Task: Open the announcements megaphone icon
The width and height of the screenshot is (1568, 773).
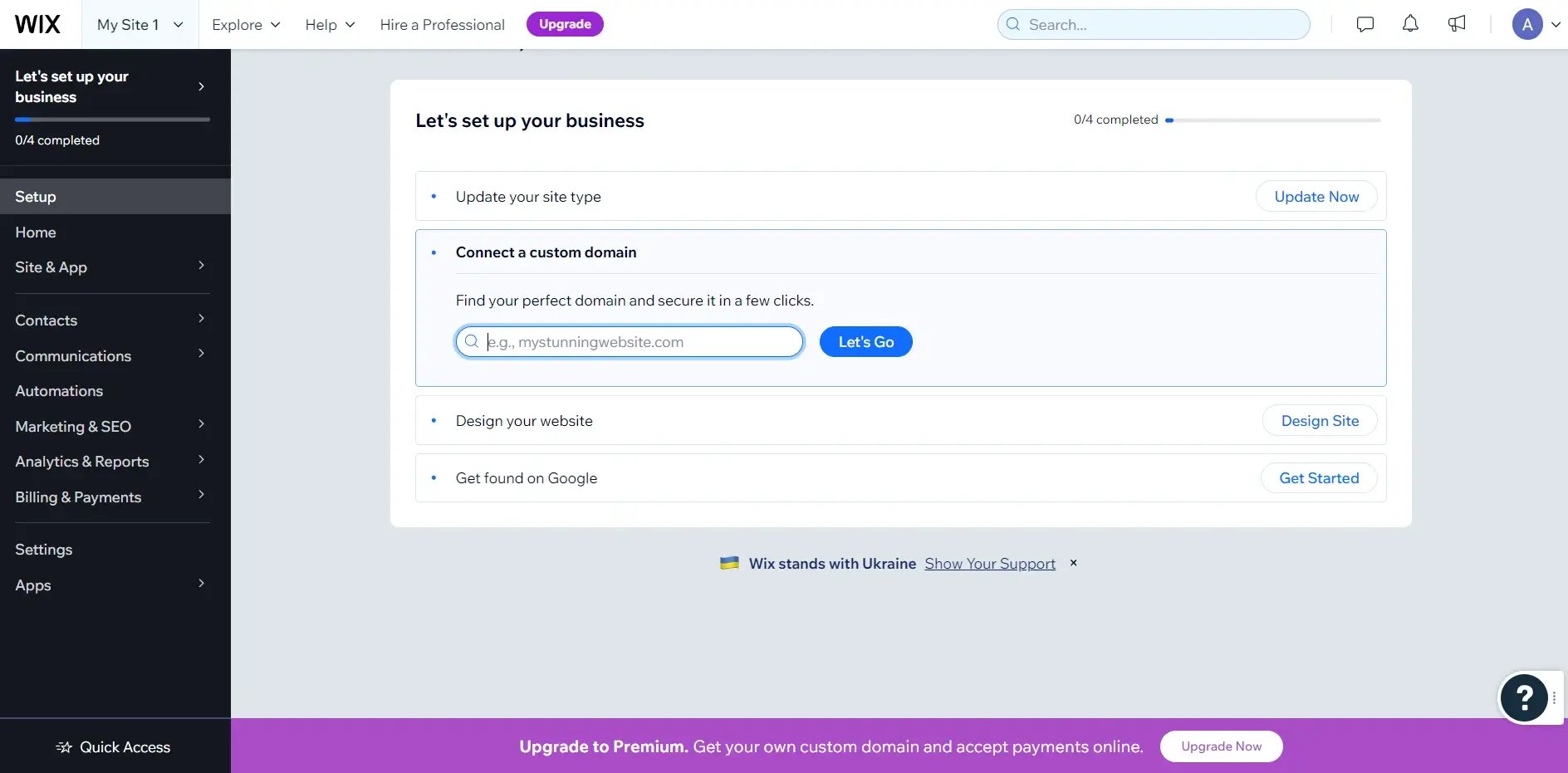Action: pos(1457,24)
